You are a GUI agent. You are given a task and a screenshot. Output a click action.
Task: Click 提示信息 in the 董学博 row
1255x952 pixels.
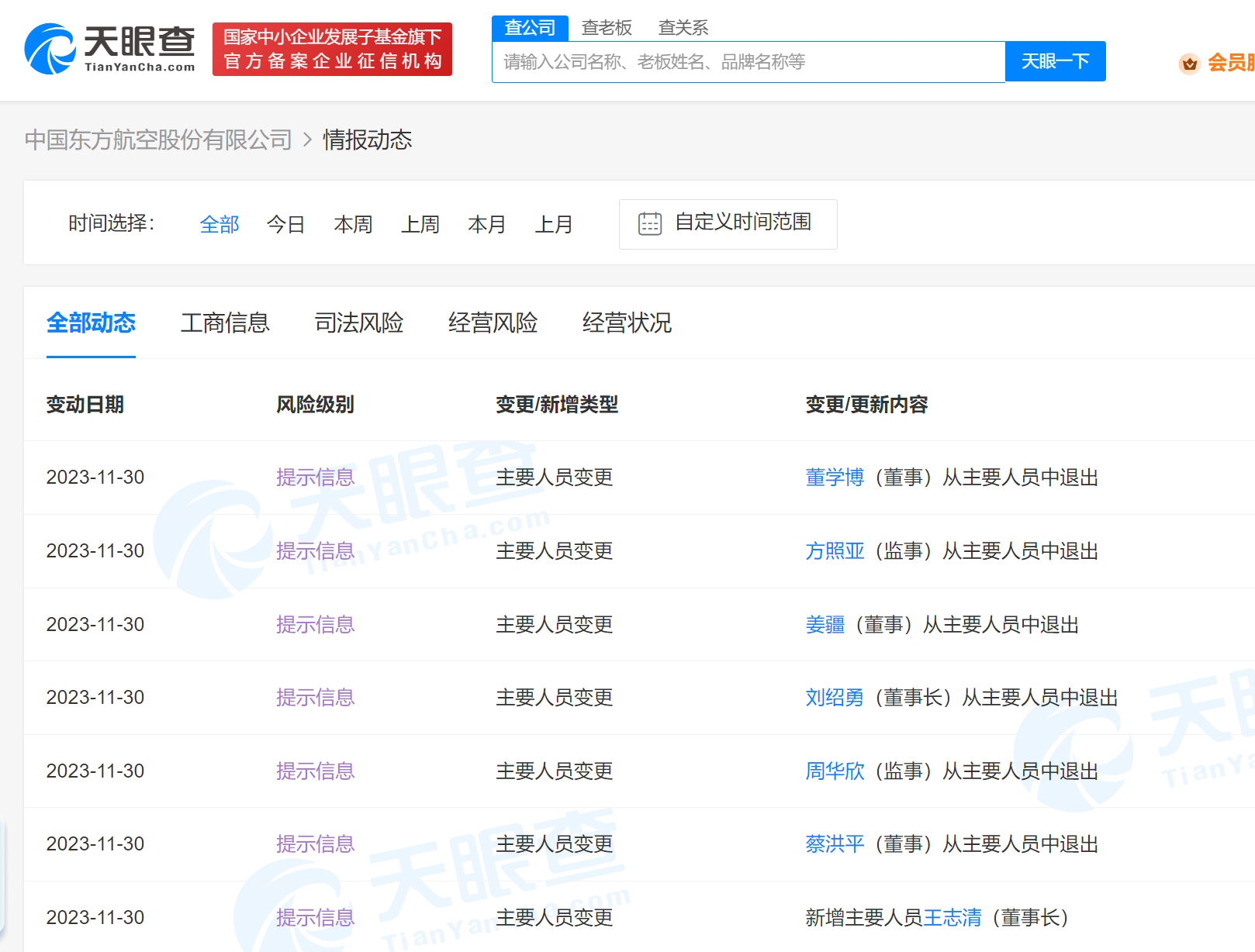pyautogui.click(x=315, y=478)
